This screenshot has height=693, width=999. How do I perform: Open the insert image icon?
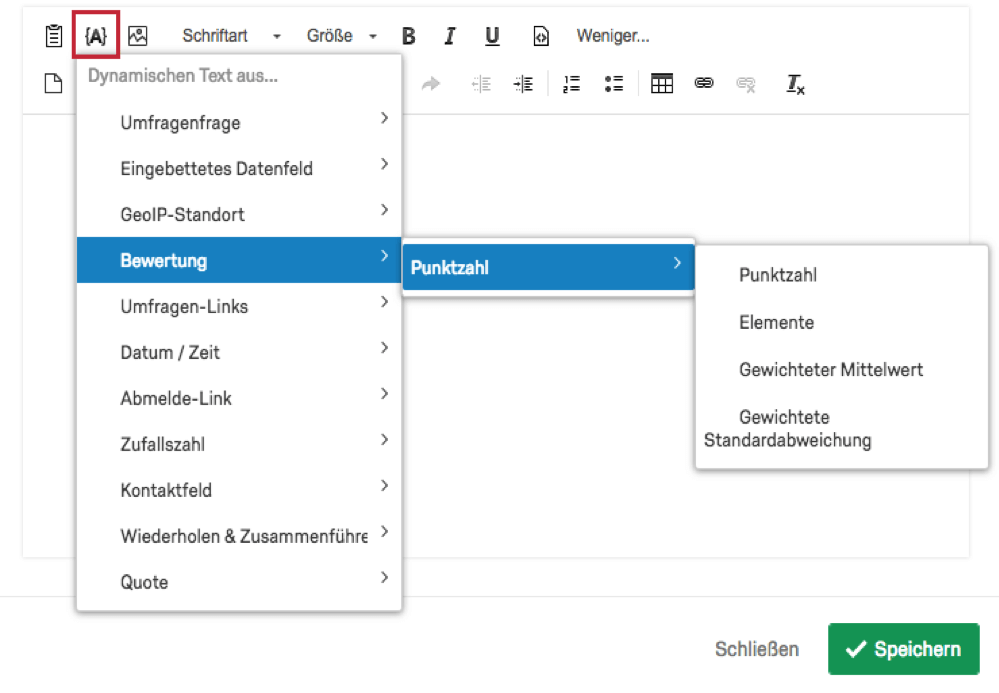(x=138, y=36)
